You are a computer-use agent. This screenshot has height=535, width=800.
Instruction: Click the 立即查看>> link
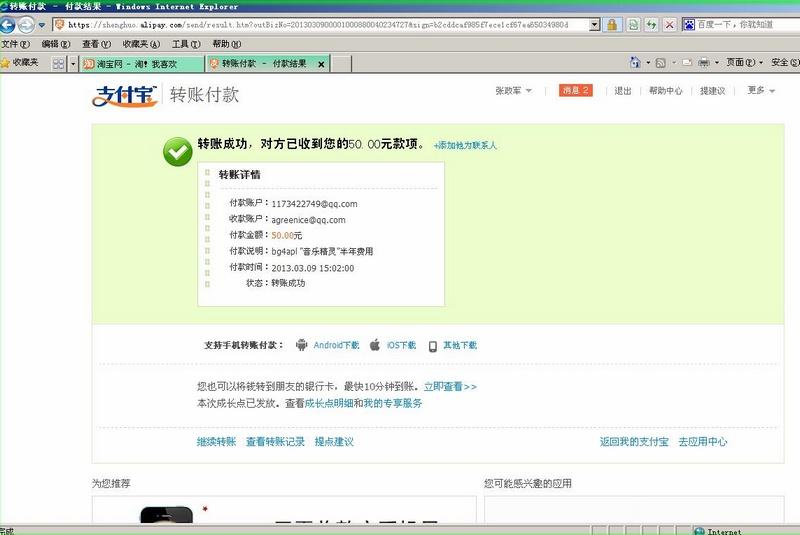click(x=451, y=387)
